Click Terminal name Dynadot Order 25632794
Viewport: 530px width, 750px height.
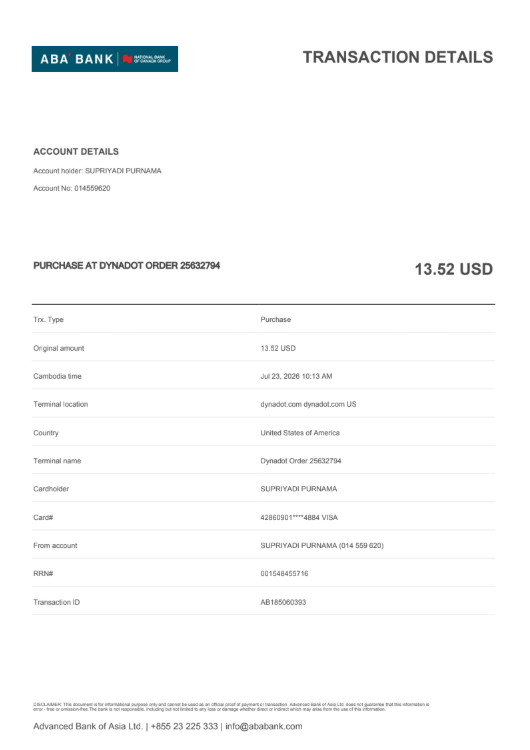[x=300, y=461]
